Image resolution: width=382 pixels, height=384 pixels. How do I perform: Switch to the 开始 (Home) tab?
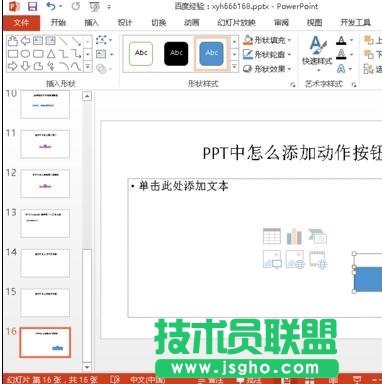pos(58,23)
